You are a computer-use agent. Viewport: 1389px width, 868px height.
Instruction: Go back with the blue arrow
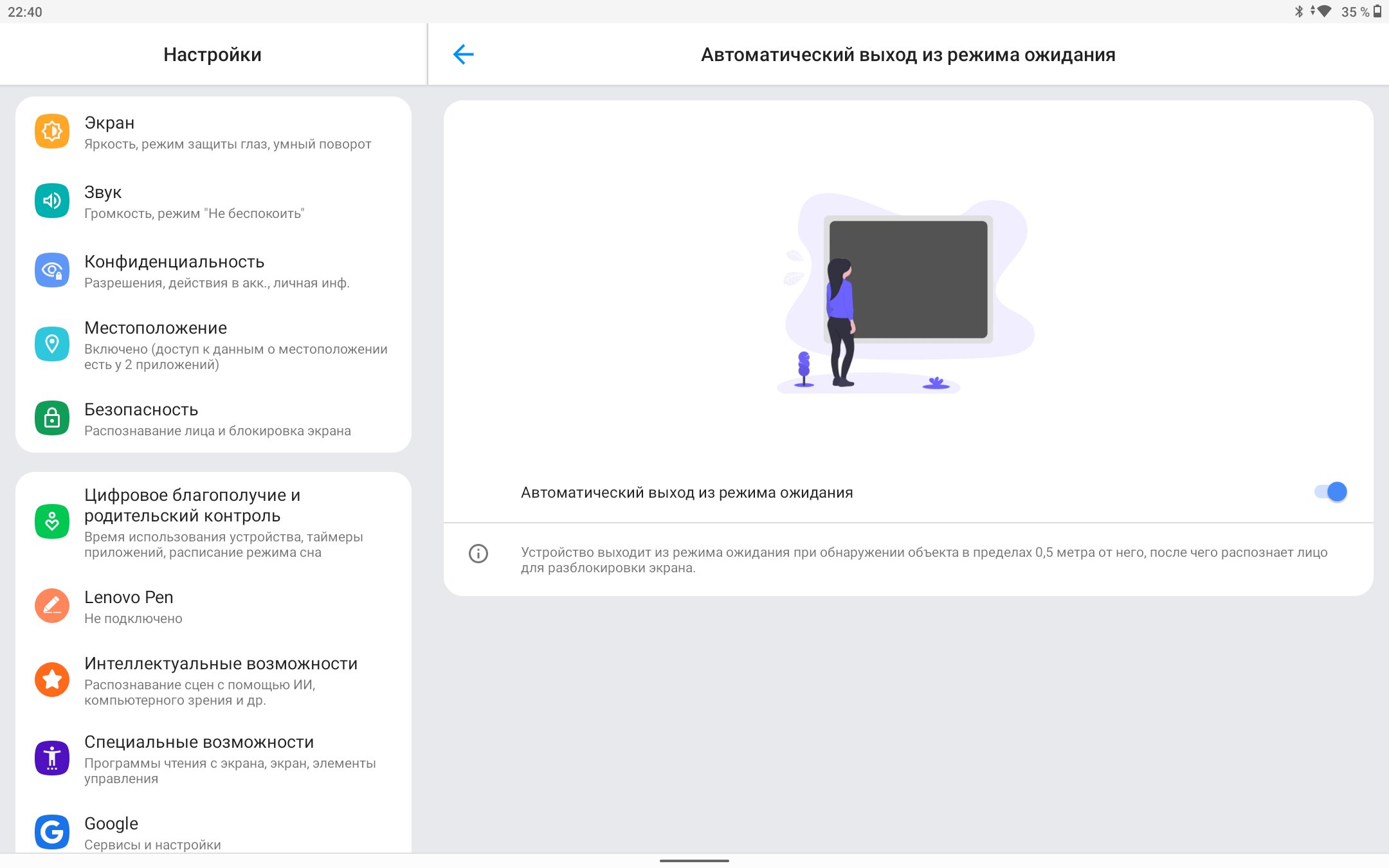point(463,55)
